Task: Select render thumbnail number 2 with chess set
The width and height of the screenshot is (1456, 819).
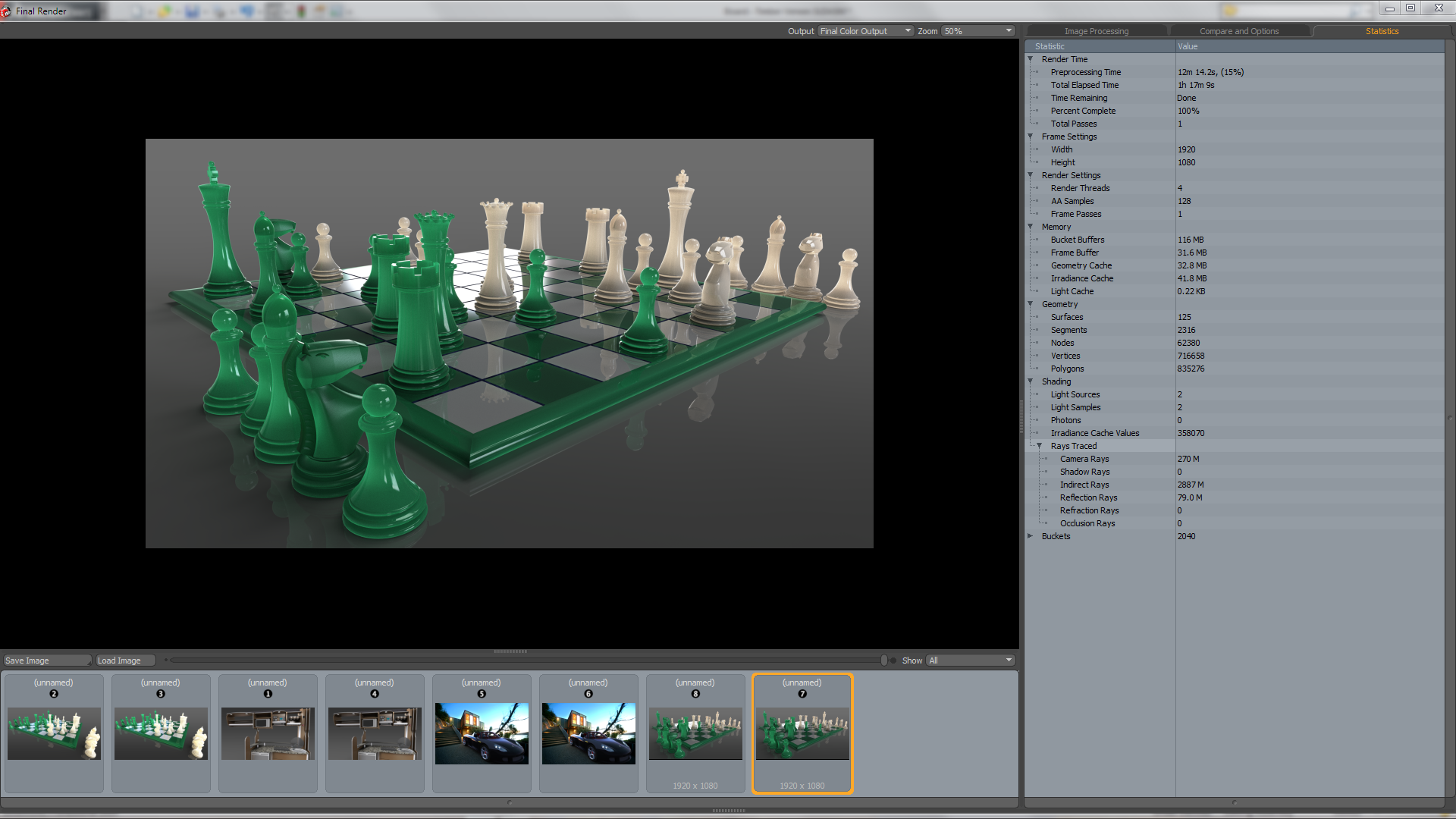Action: pyautogui.click(x=54, y=733)
